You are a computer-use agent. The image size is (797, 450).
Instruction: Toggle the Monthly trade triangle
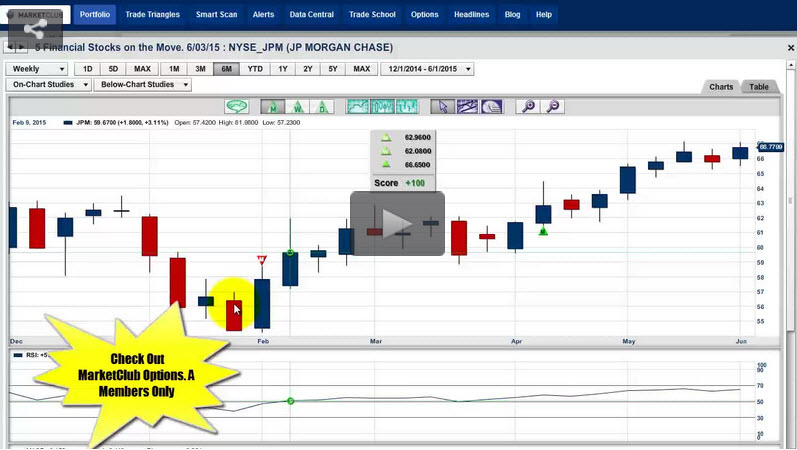pos(273,106)
